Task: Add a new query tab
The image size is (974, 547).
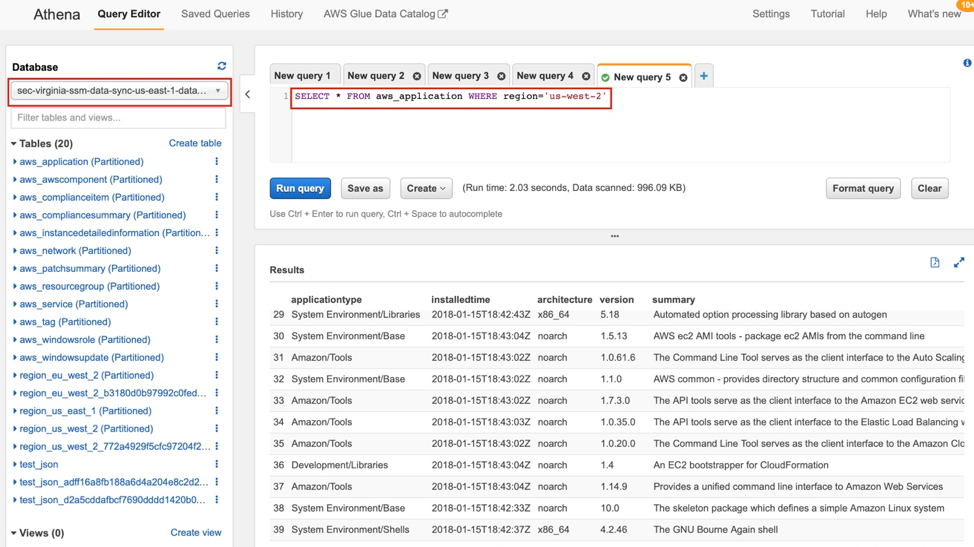Action: coord(704,76)
